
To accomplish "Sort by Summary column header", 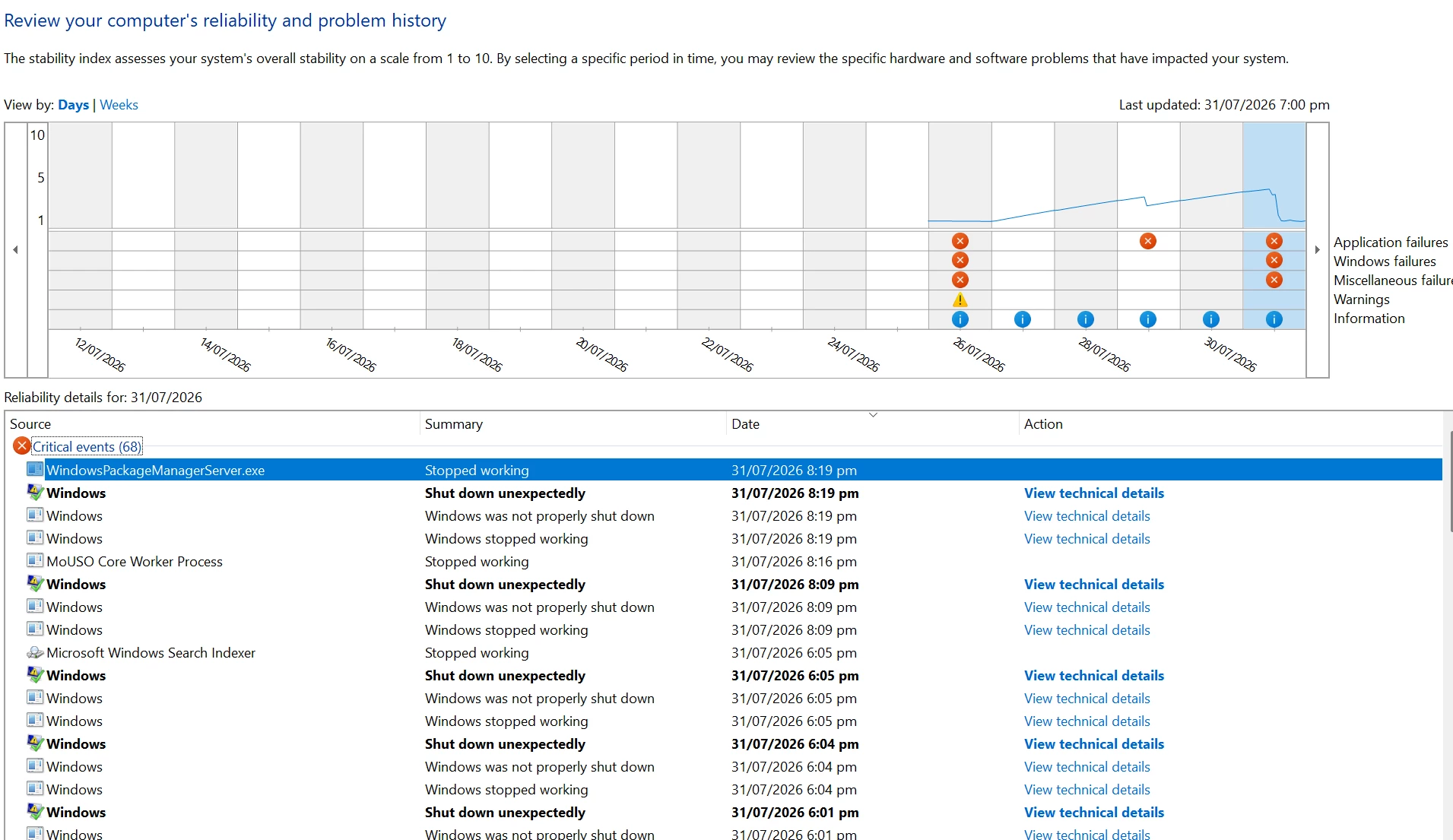I will click(x=573, y=424).
